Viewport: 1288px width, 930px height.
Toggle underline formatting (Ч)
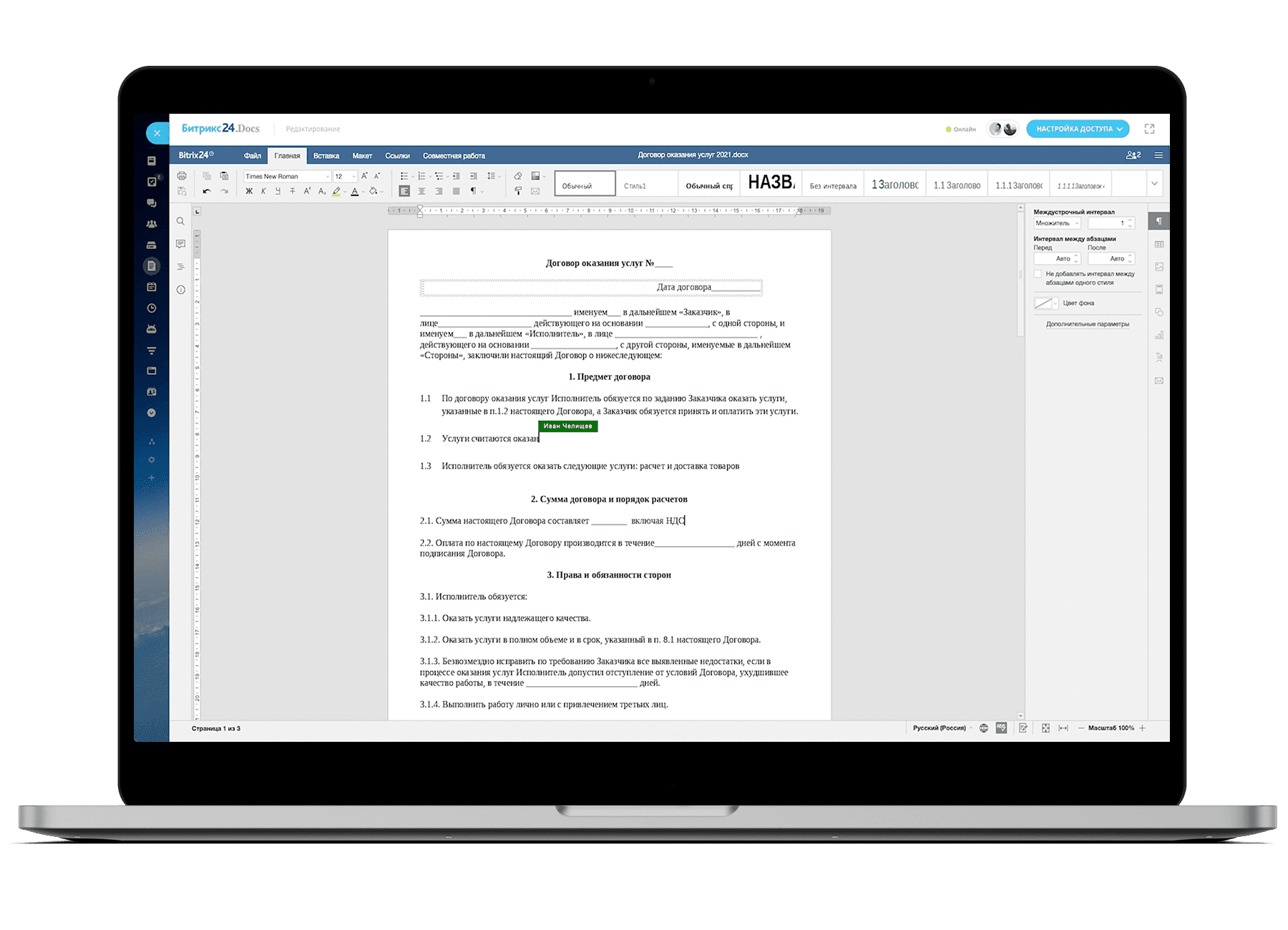pyautogui.click(x=278, y=191)
